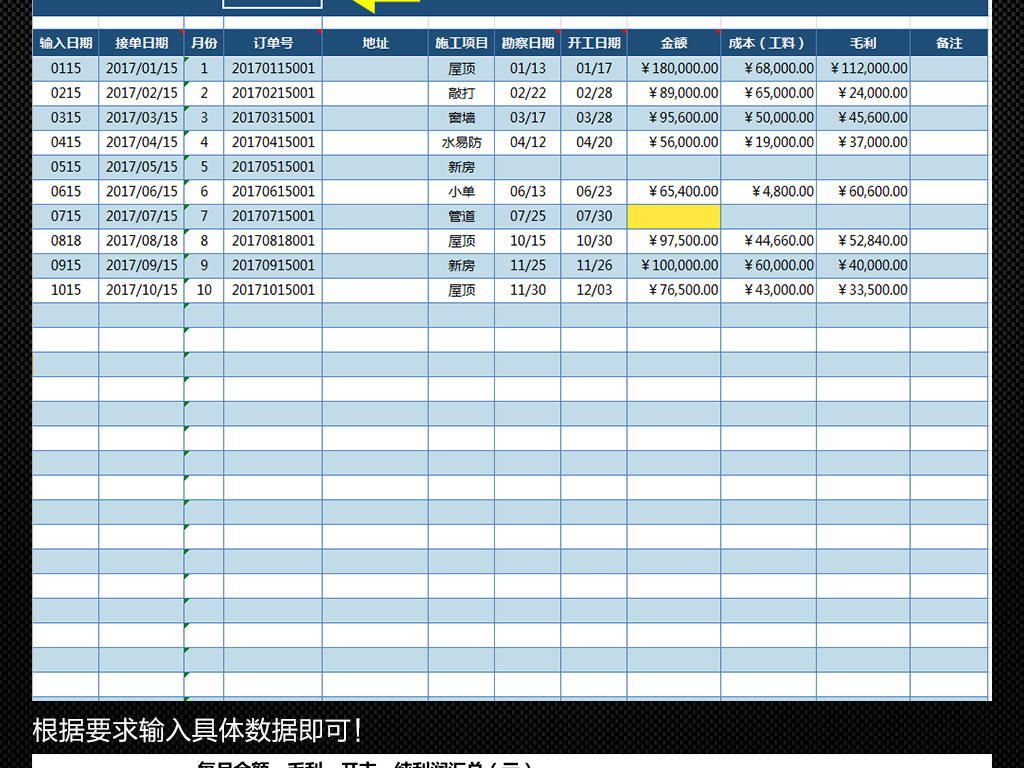
Task: Click the input date cell 0818
Action: pyautogui.click(x=65, y=241)
